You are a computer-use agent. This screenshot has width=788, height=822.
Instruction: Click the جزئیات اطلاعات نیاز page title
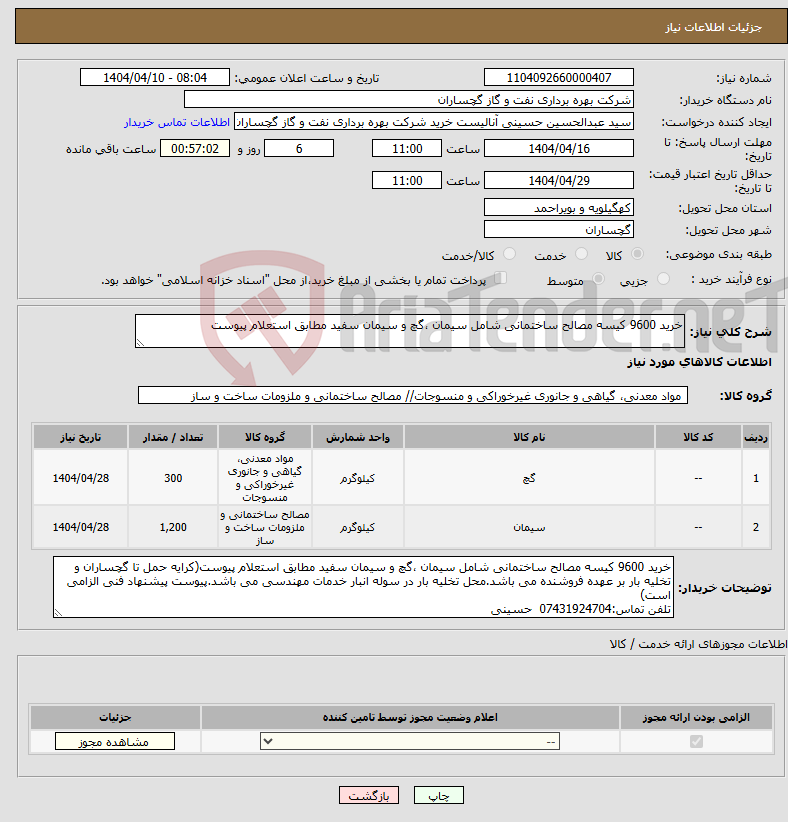coord(713,27)
